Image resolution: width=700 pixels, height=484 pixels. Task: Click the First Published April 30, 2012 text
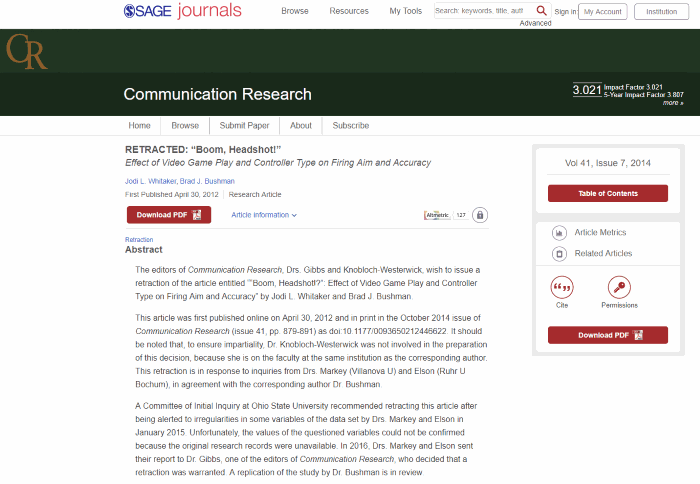(172, 195)
